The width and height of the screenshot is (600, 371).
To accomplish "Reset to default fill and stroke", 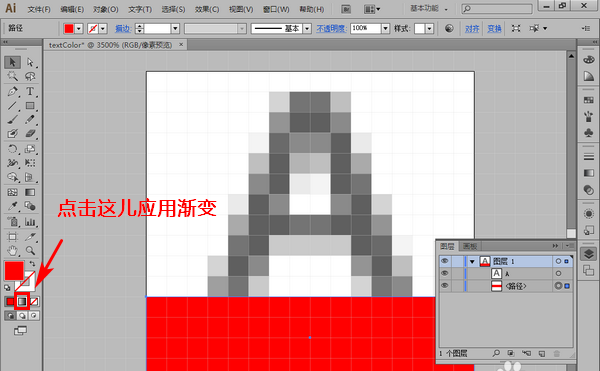I will click(x=7, y=287).
